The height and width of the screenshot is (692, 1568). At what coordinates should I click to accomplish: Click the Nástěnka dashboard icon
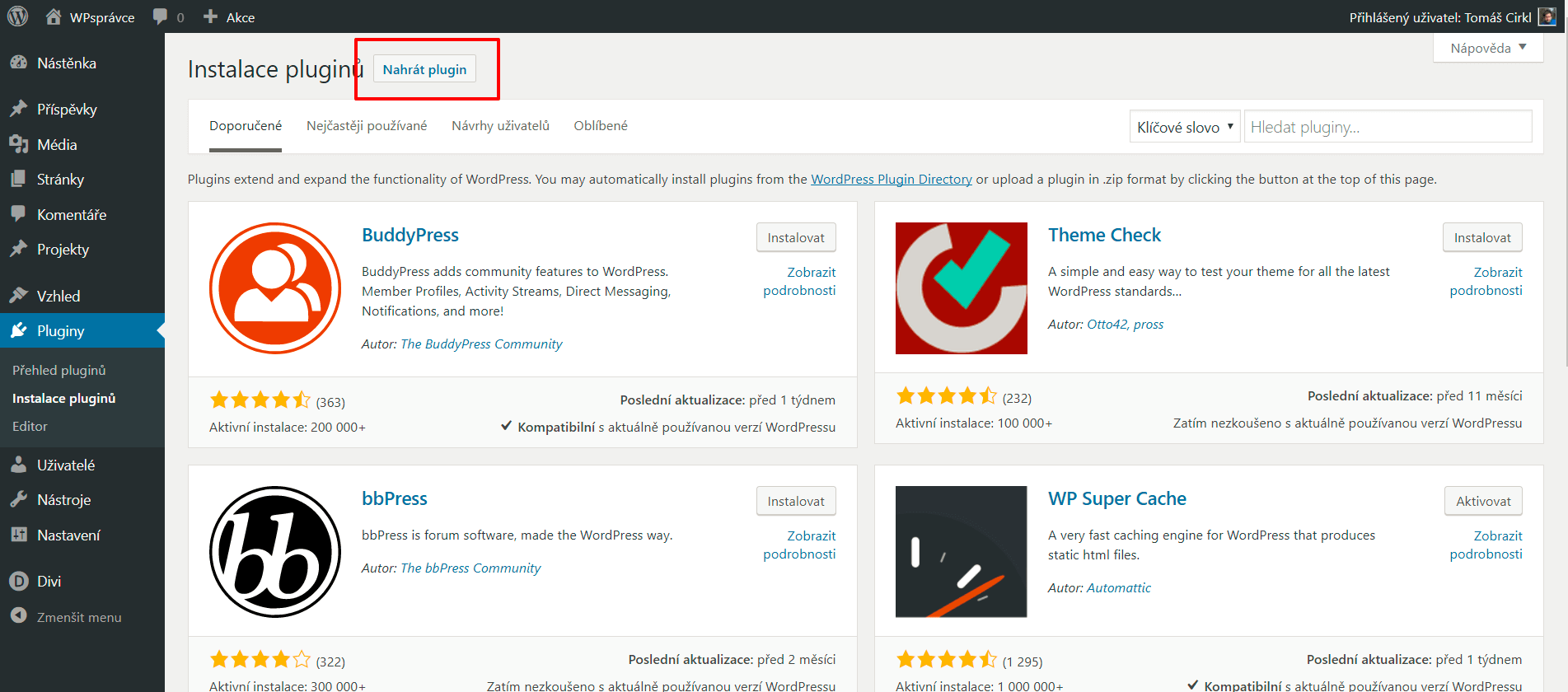pos(18,63)
